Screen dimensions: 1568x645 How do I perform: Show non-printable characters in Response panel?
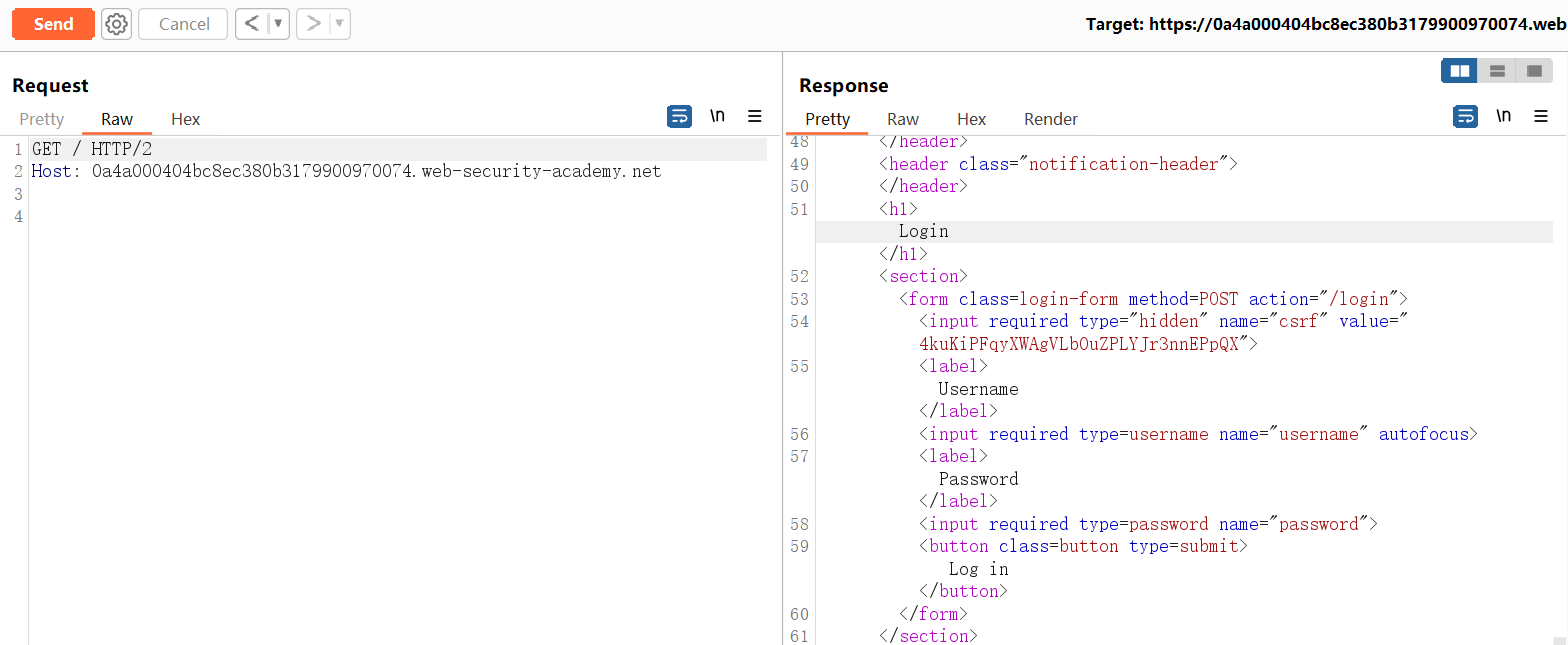pos(1503,117)
